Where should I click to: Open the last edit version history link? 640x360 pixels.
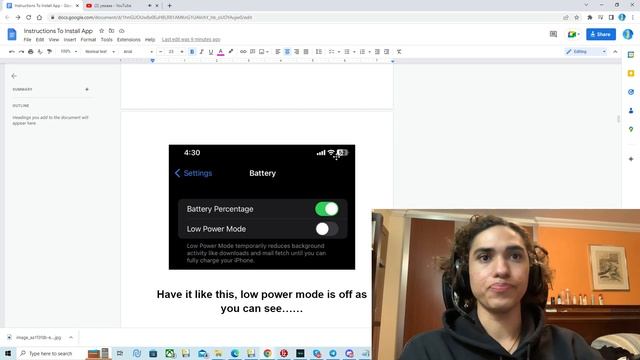point(191,40)
